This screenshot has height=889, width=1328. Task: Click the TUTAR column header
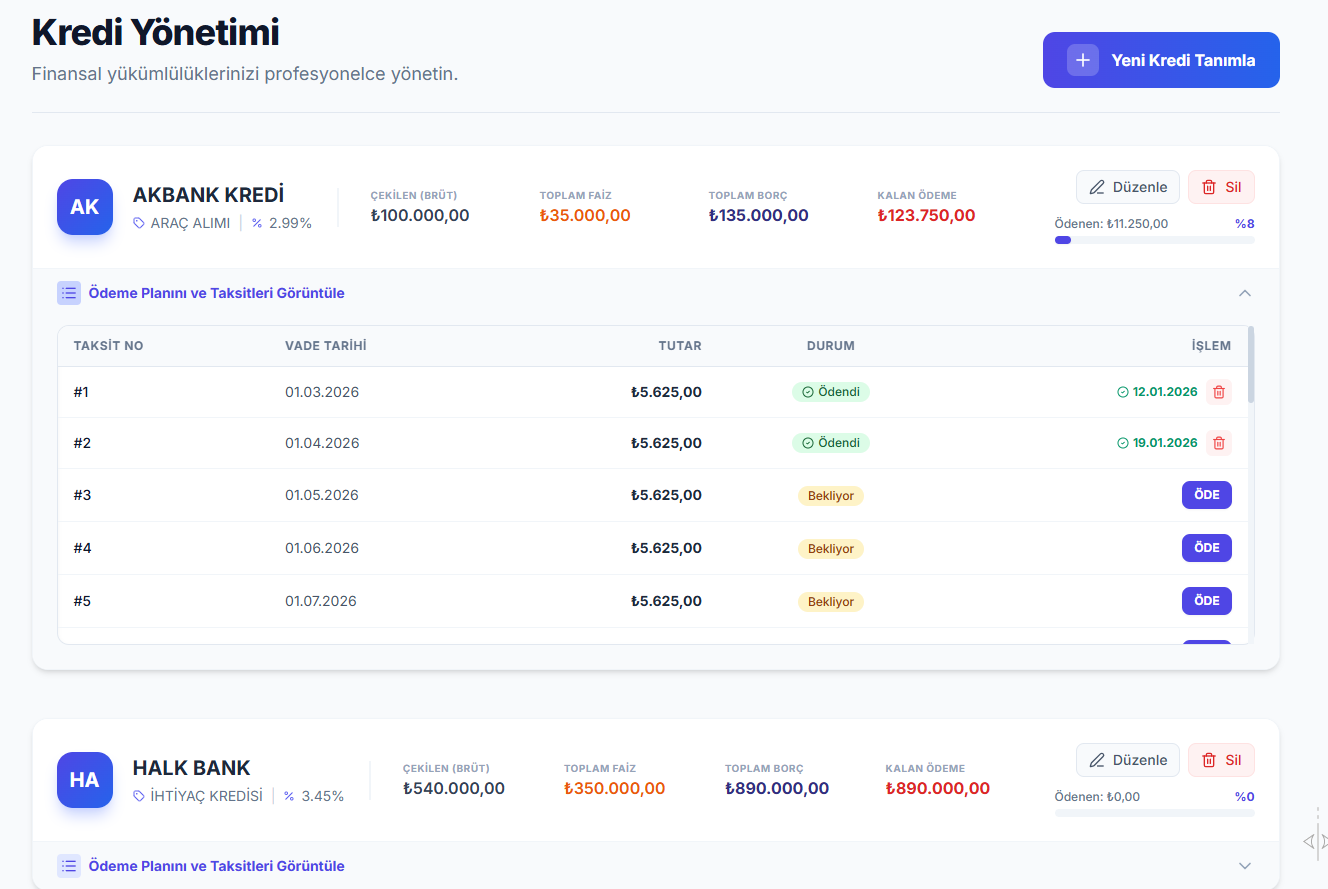coord(679,346)
